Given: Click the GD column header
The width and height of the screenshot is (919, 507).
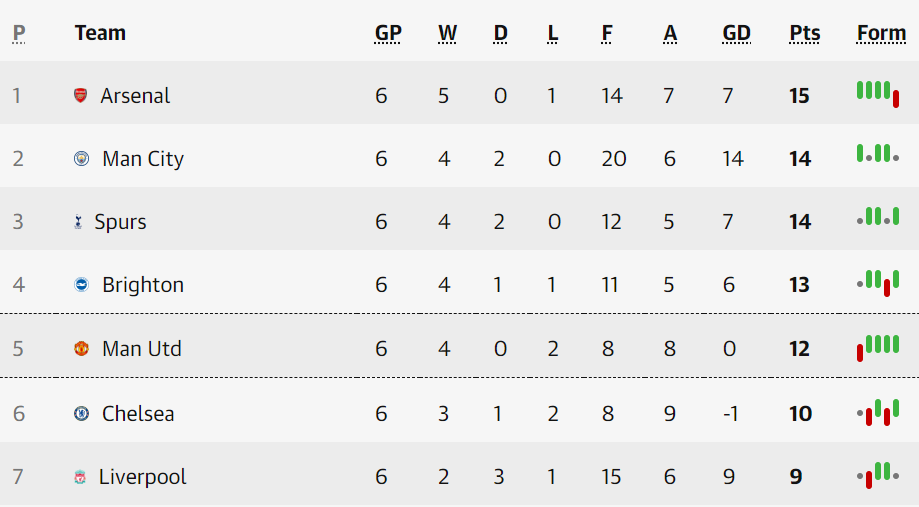Looking at the screenshot, I should click(x=736, y=33).
